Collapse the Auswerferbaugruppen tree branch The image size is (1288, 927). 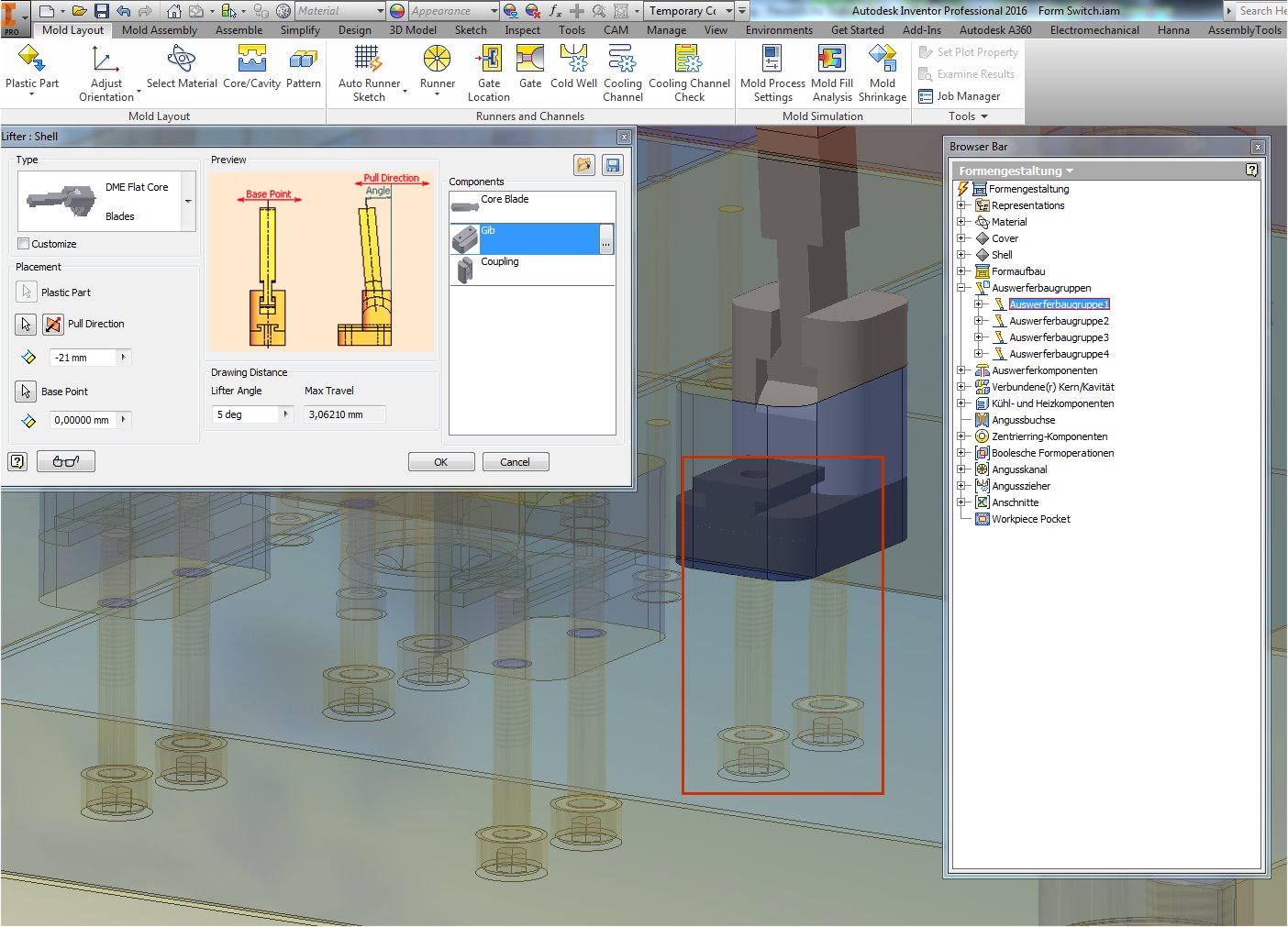[960, 287]
